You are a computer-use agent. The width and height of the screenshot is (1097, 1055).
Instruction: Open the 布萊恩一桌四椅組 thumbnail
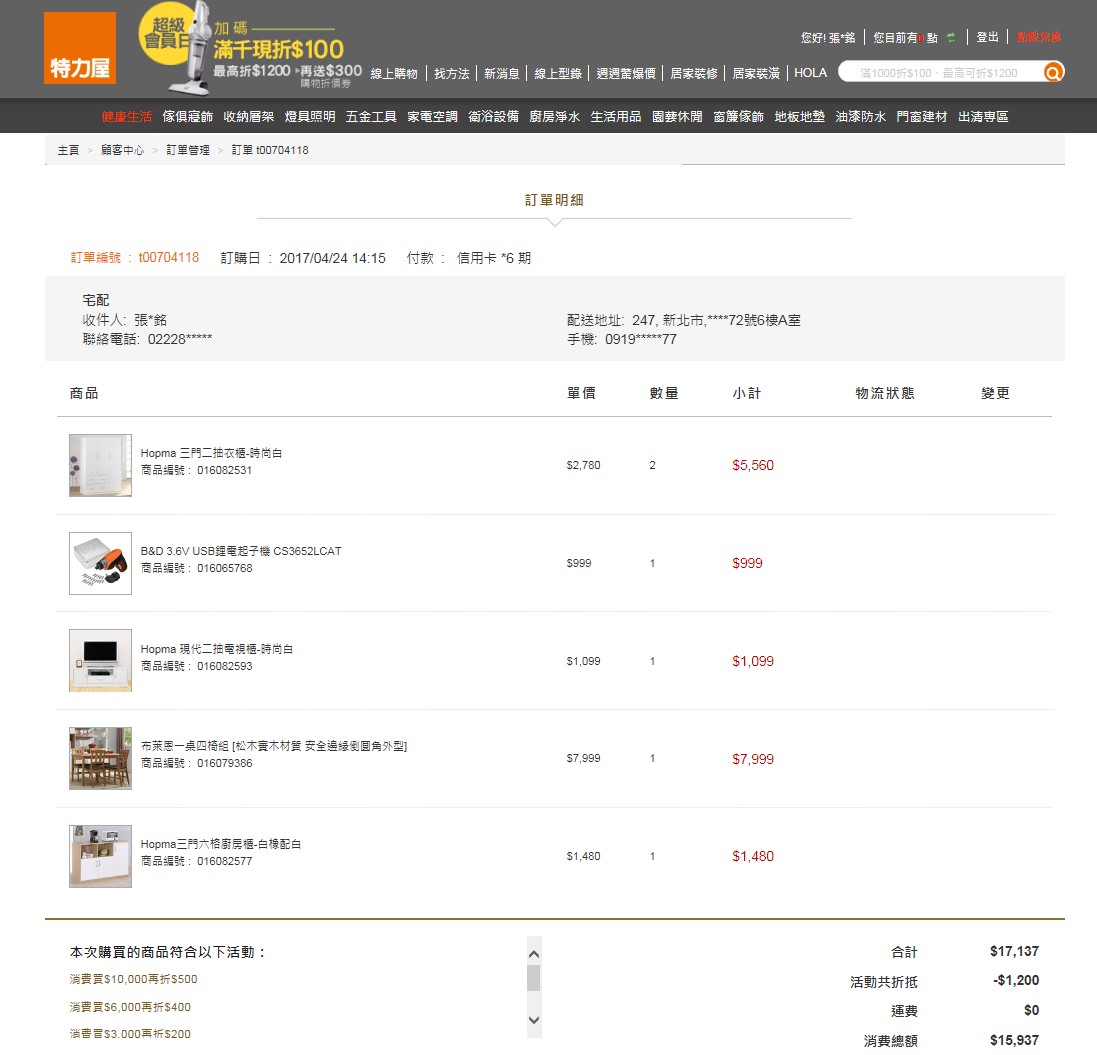coord(100,758)
